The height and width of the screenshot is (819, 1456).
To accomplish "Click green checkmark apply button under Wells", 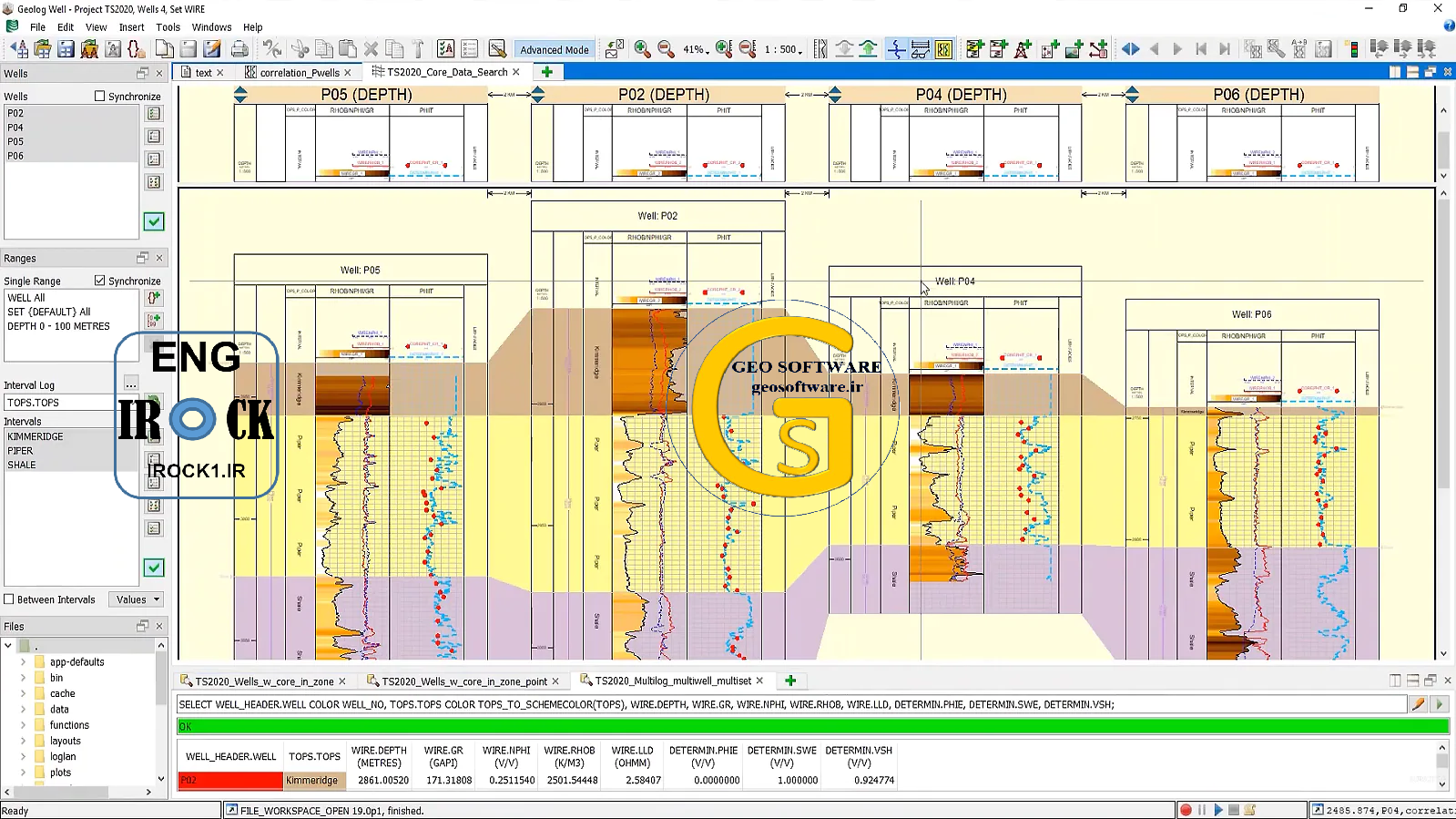I will 154,221.
